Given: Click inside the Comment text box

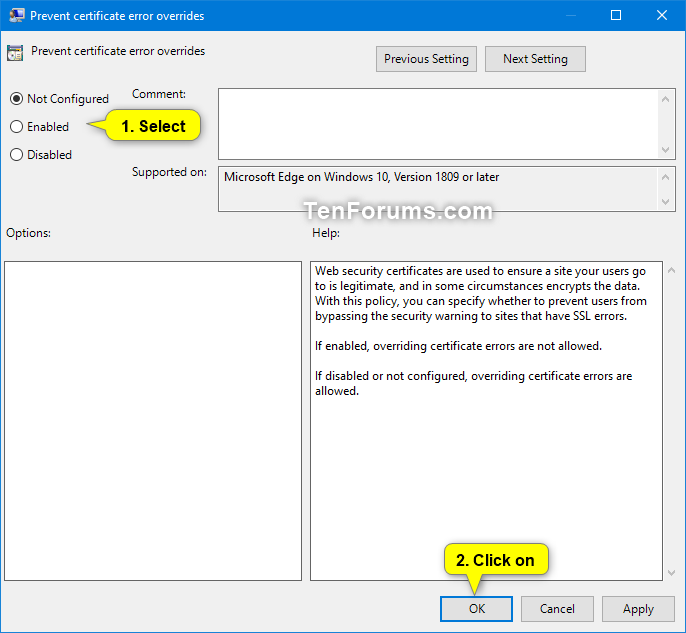Looking at the screenshot, I should pos(438,124).
